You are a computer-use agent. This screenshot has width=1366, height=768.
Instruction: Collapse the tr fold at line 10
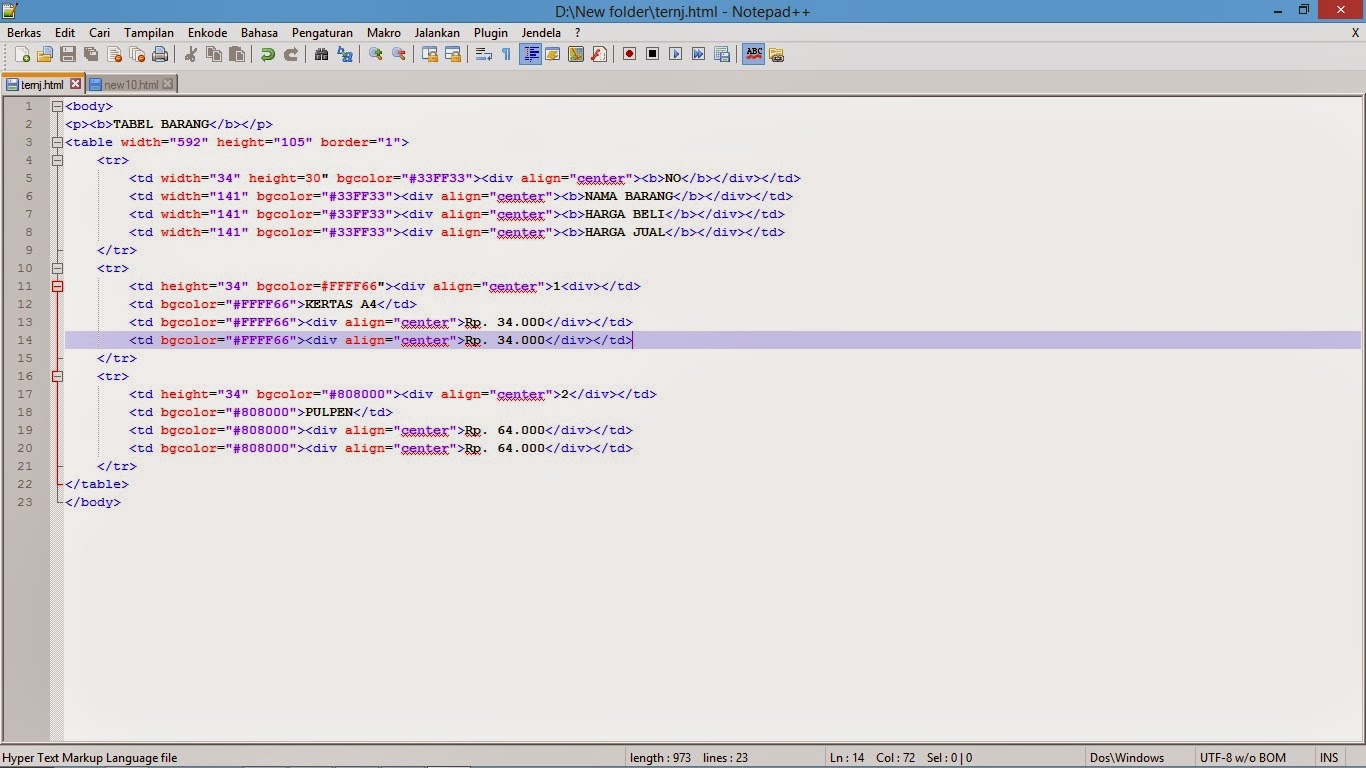pos(57,268)
